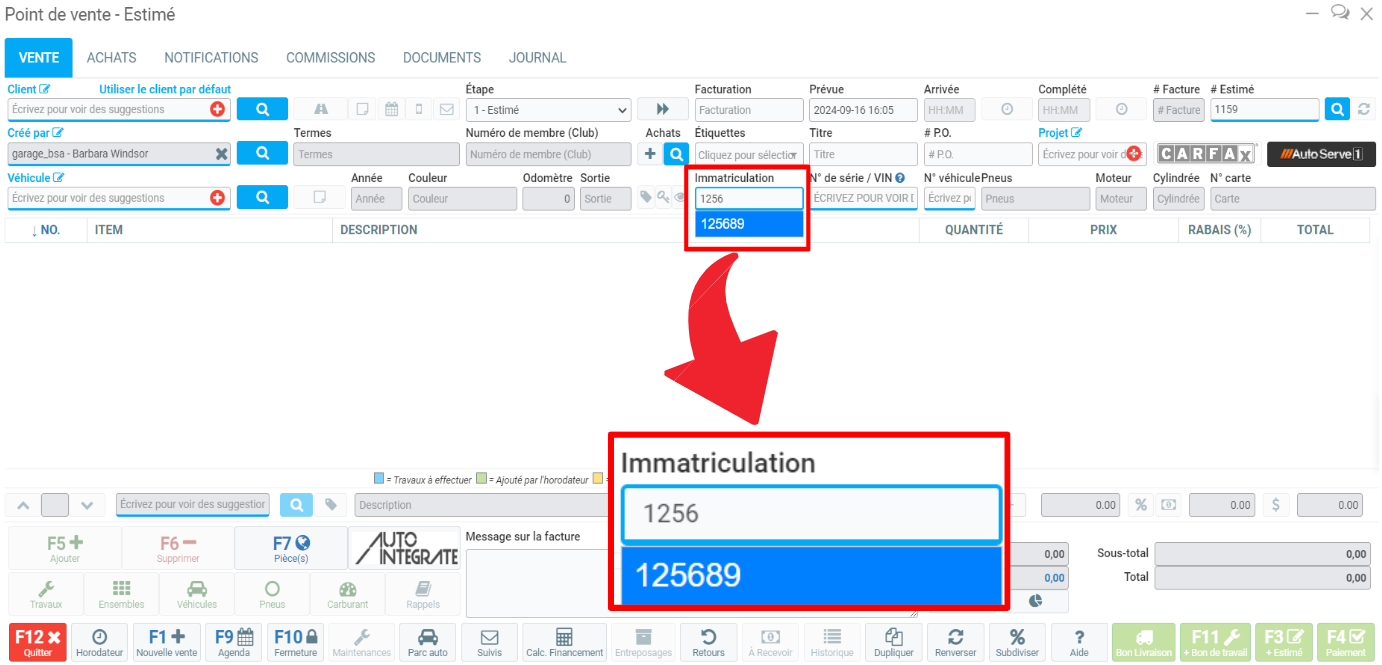Viewport: 1382px width, 665px height.
Task: Open the Parc auto car icon
Action: coord(427,641)
